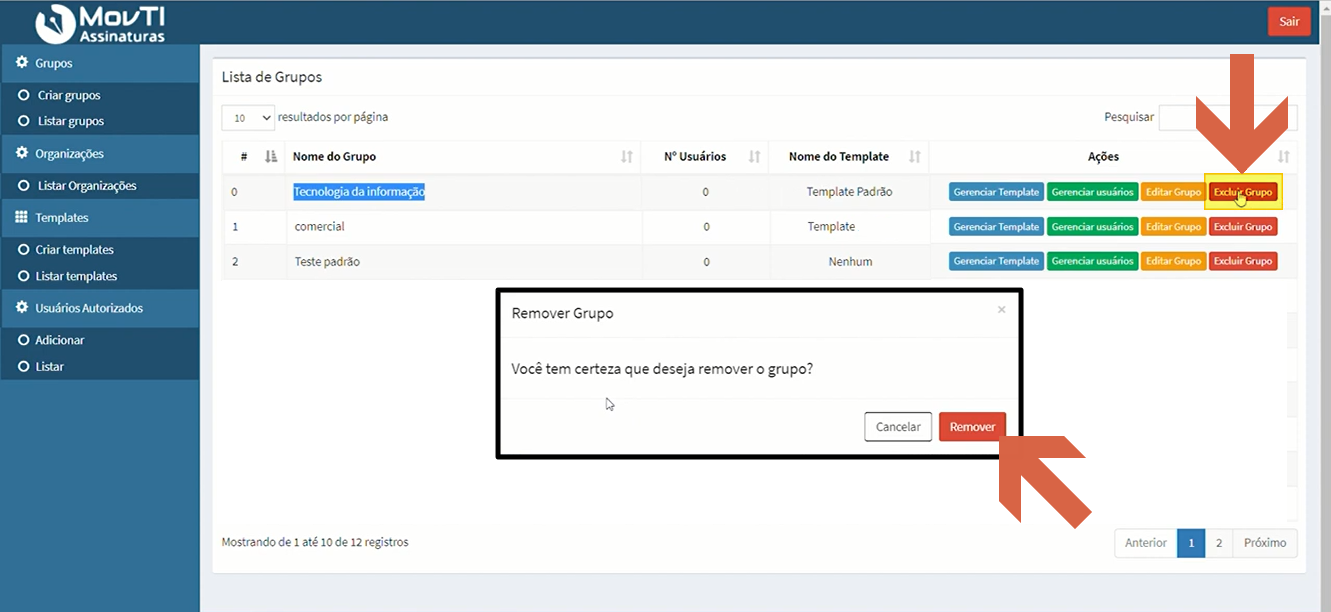Click the gear icon beside Usuários Autorizados

click(22, 307)
